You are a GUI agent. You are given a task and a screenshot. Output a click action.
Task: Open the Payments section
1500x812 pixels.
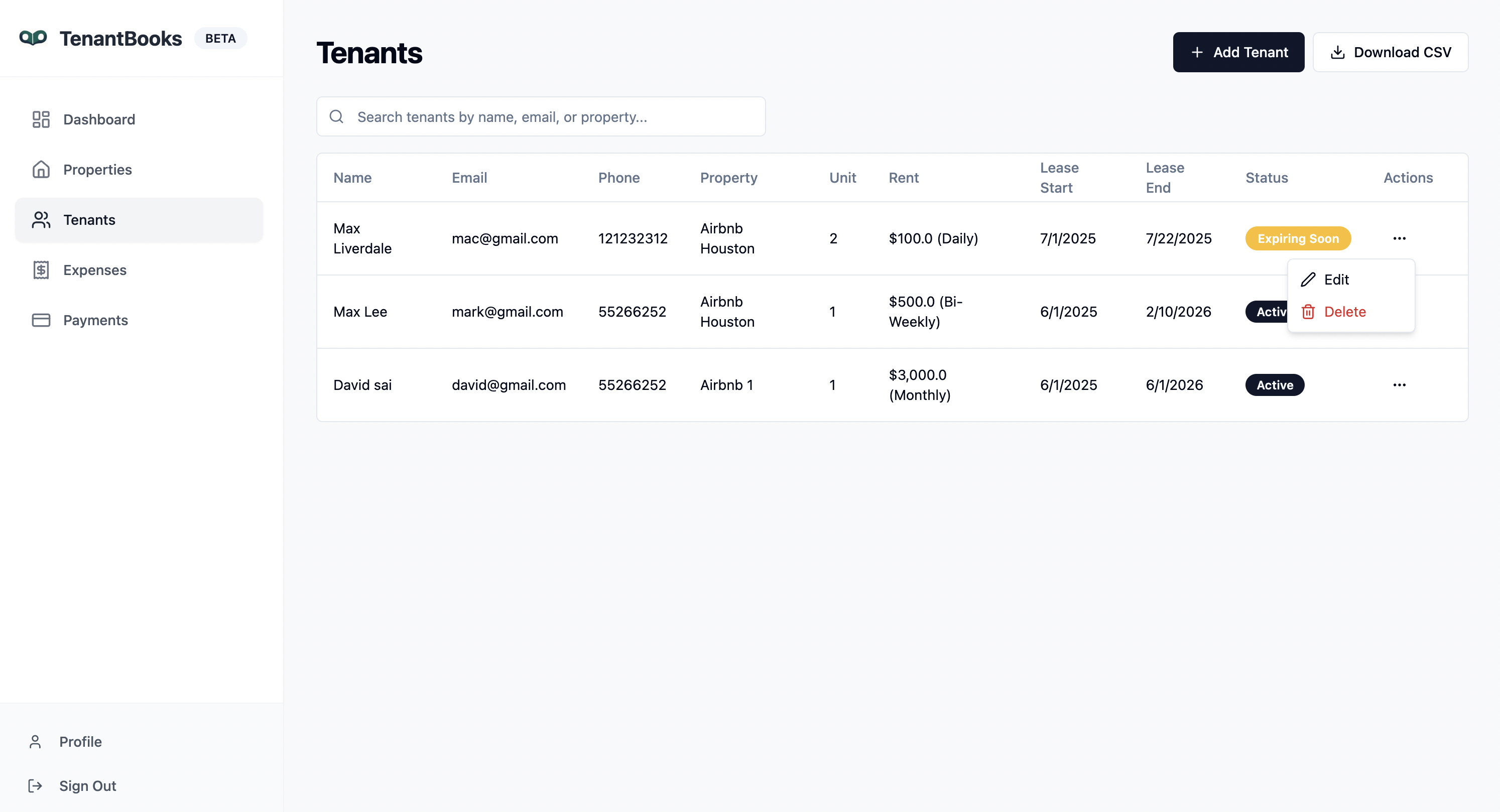point(139,320)
